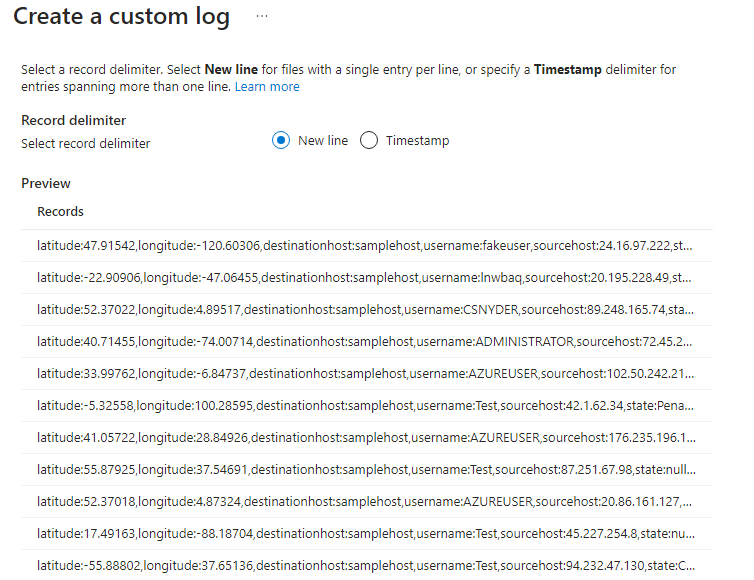Select record with sourcehost 20.86.161.127
This screenshot has height=580, width=754.
(367, 502)
